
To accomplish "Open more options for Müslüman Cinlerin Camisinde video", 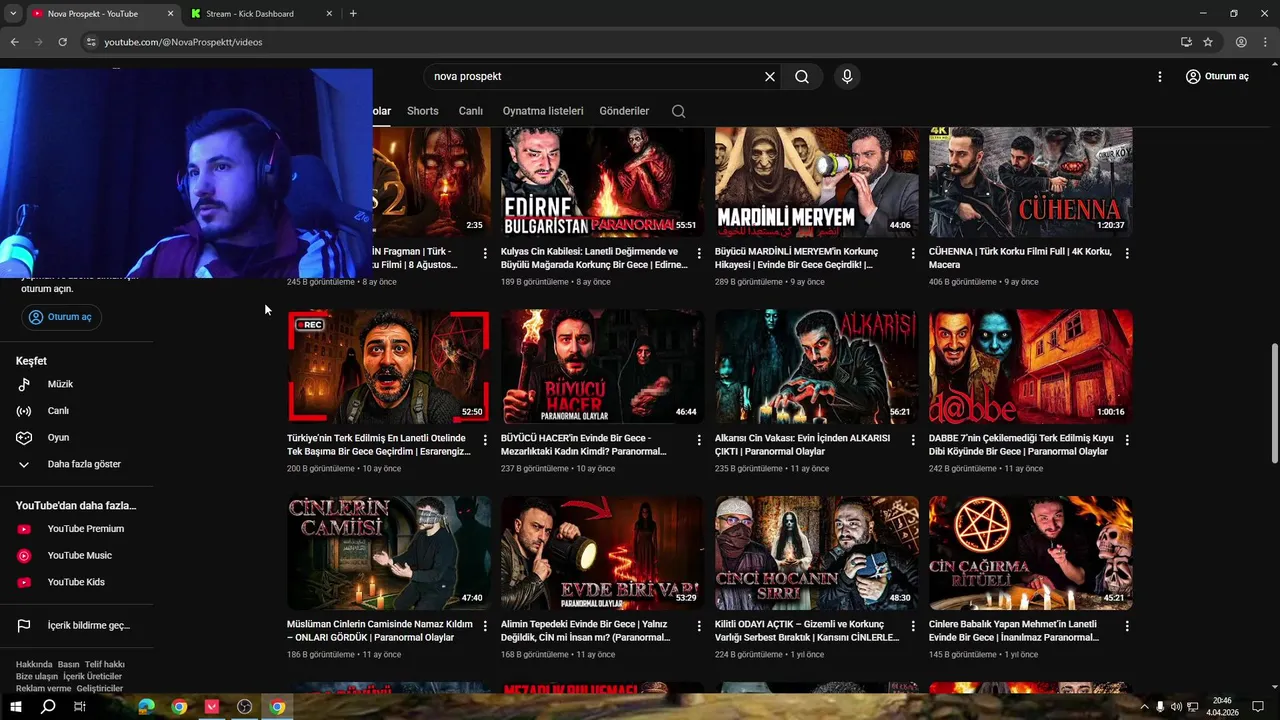I will click(485, 626).
